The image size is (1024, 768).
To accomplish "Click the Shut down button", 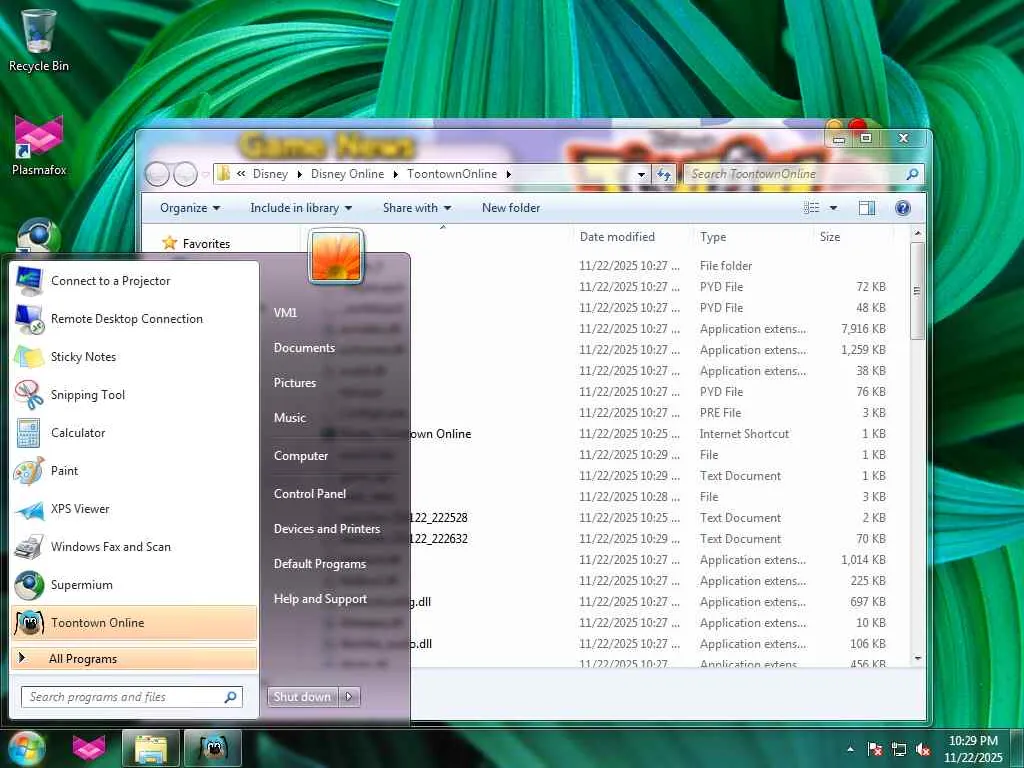I will point(302,697).
